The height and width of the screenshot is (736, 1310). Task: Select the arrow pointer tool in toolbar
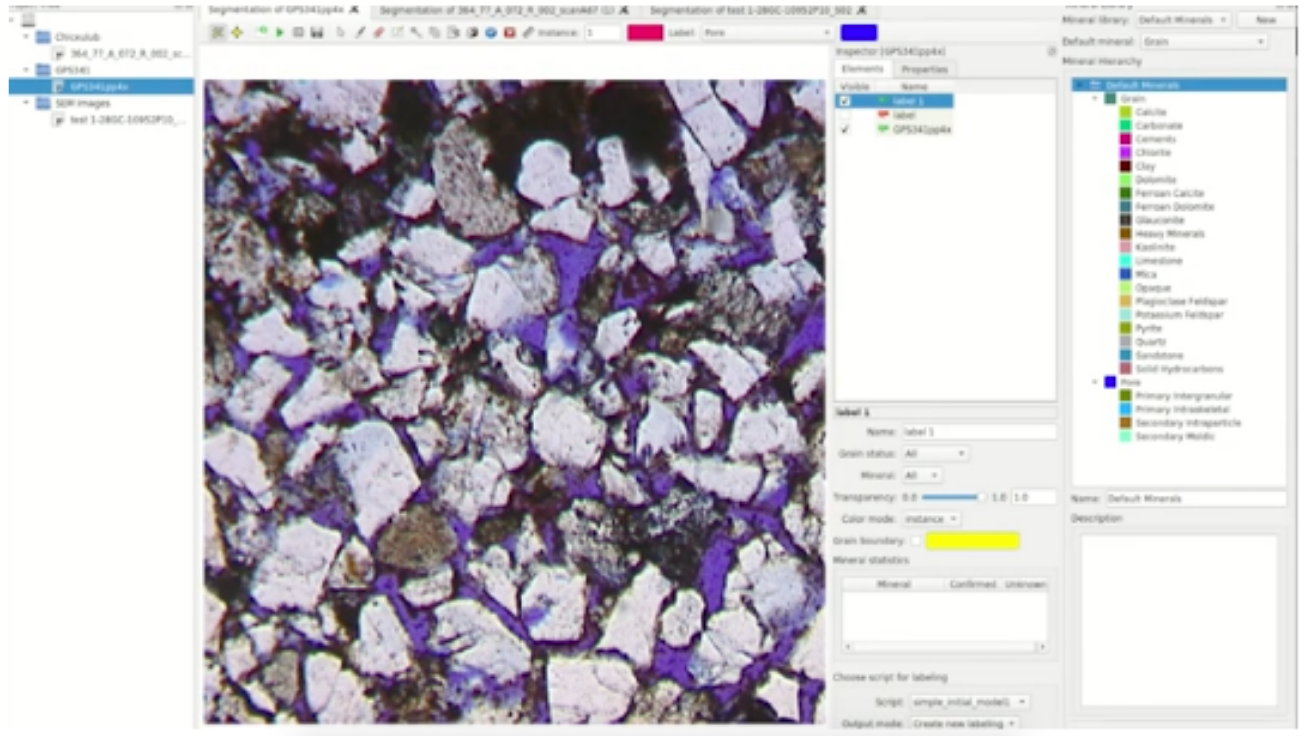click(341, 33)
